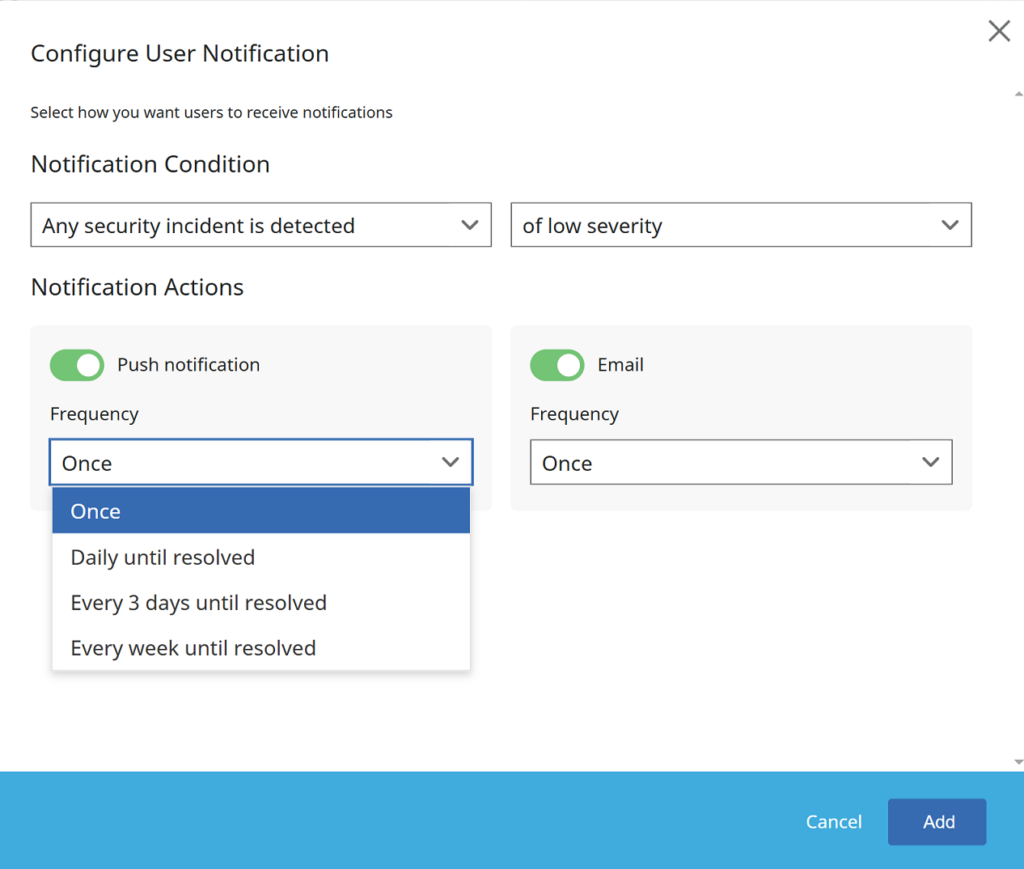Pick 'Every week until resolved' option

point(260,648)
